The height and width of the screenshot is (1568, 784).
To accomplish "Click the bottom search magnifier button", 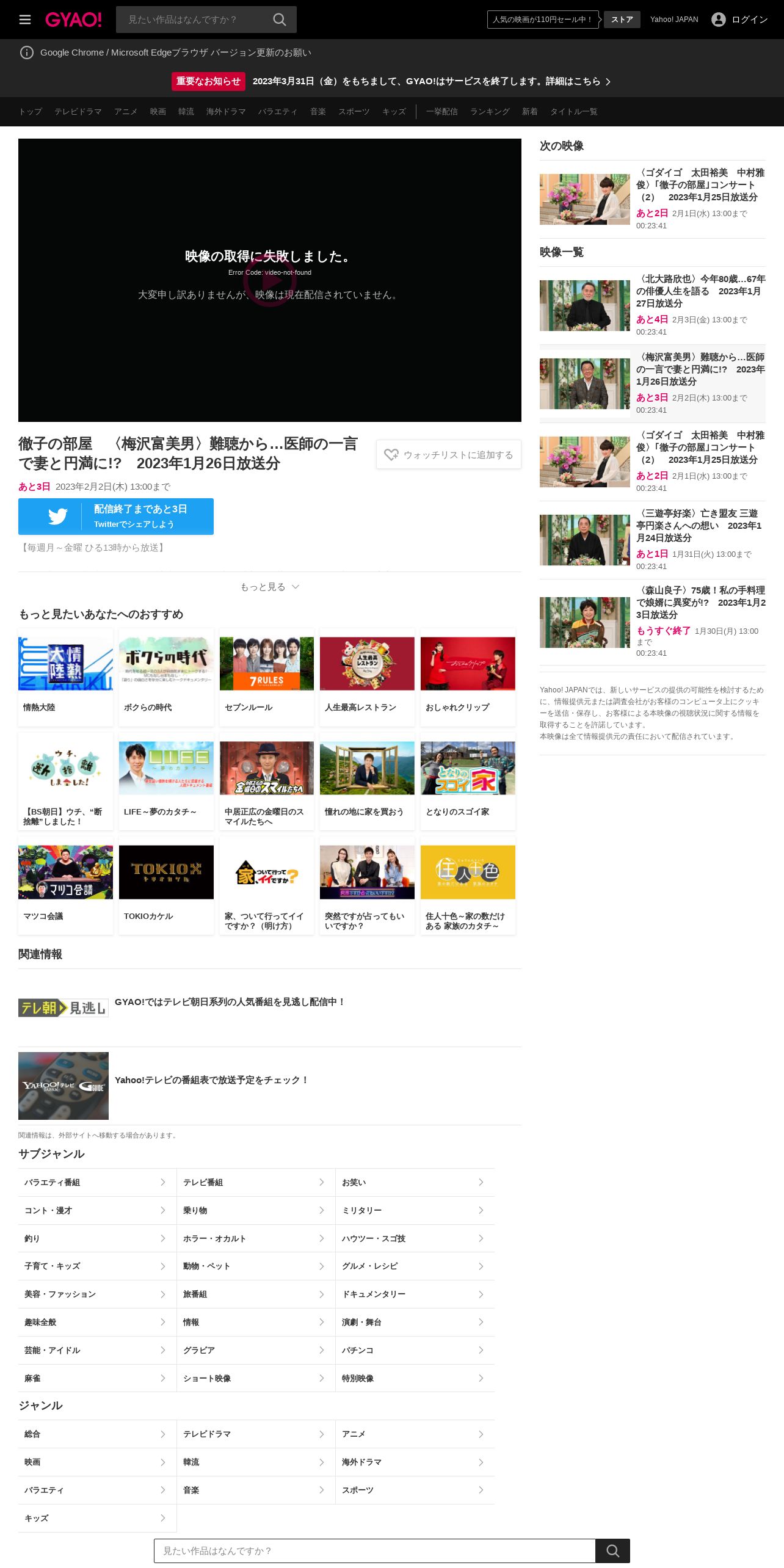I will coord(612,1550).
